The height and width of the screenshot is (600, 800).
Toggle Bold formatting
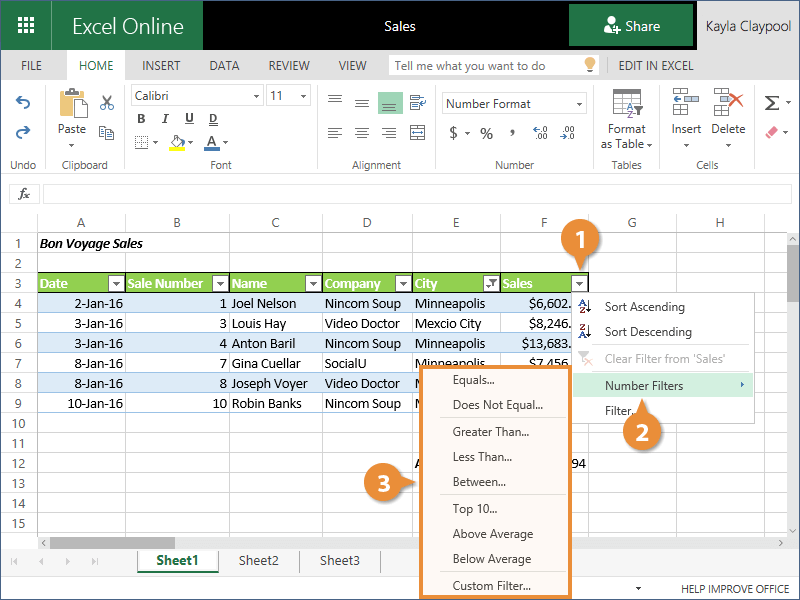pyautogui.click(x=141, y=119)
